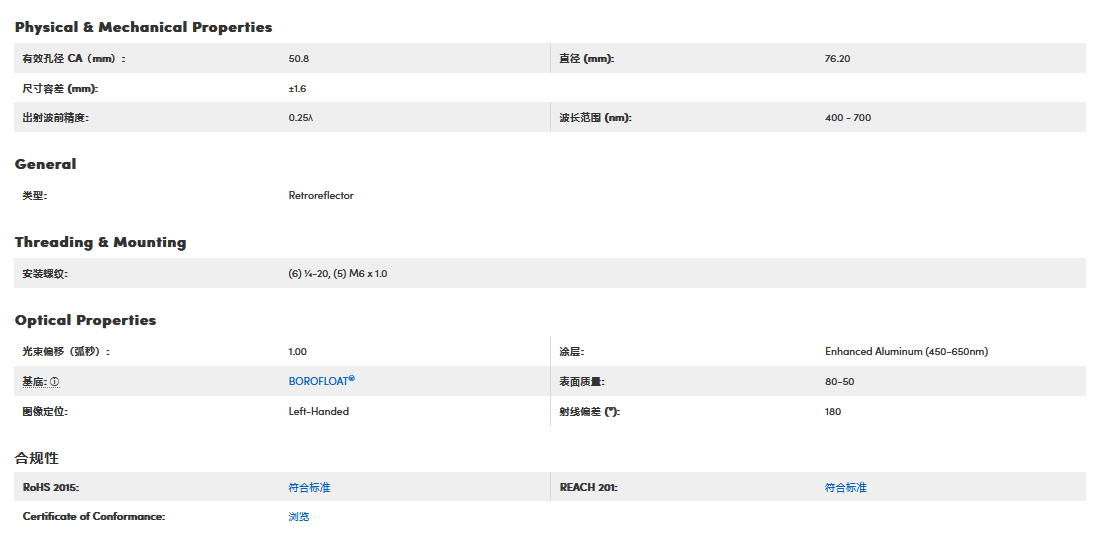Select the Optical Properties section heading

(x=85, y=320)
